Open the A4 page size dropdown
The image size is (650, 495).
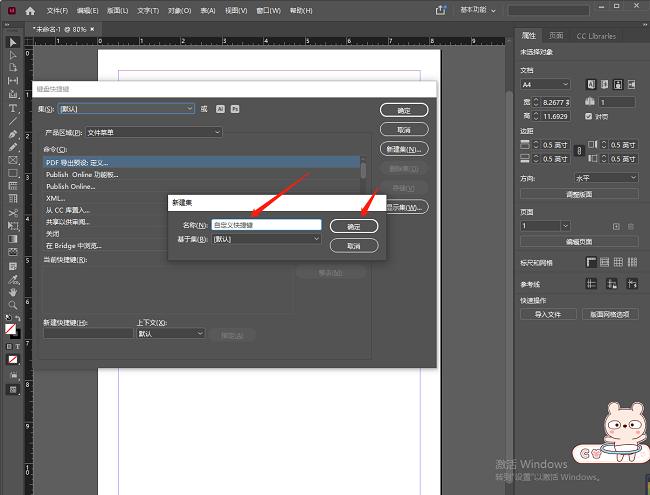[545, 84]
